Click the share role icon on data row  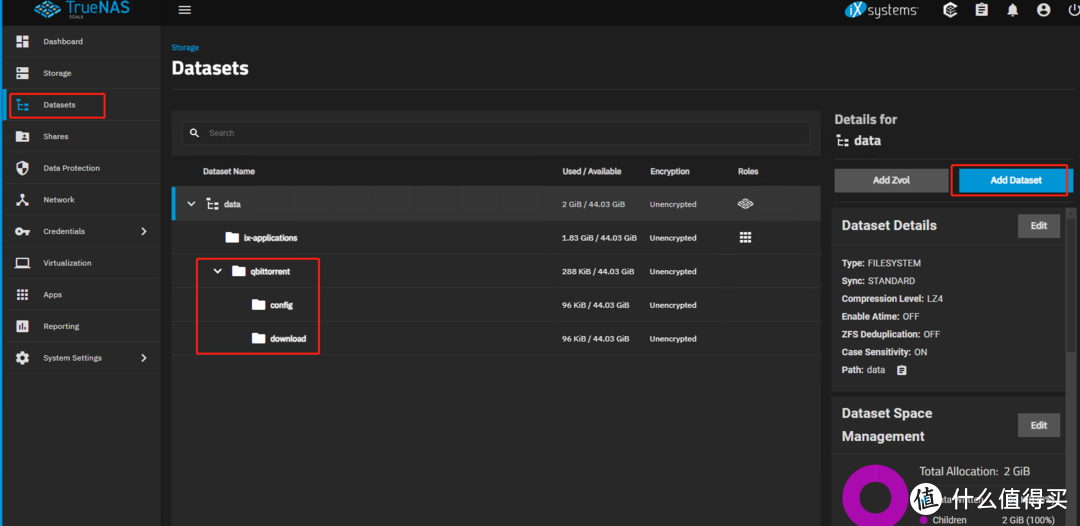point(745,204)
